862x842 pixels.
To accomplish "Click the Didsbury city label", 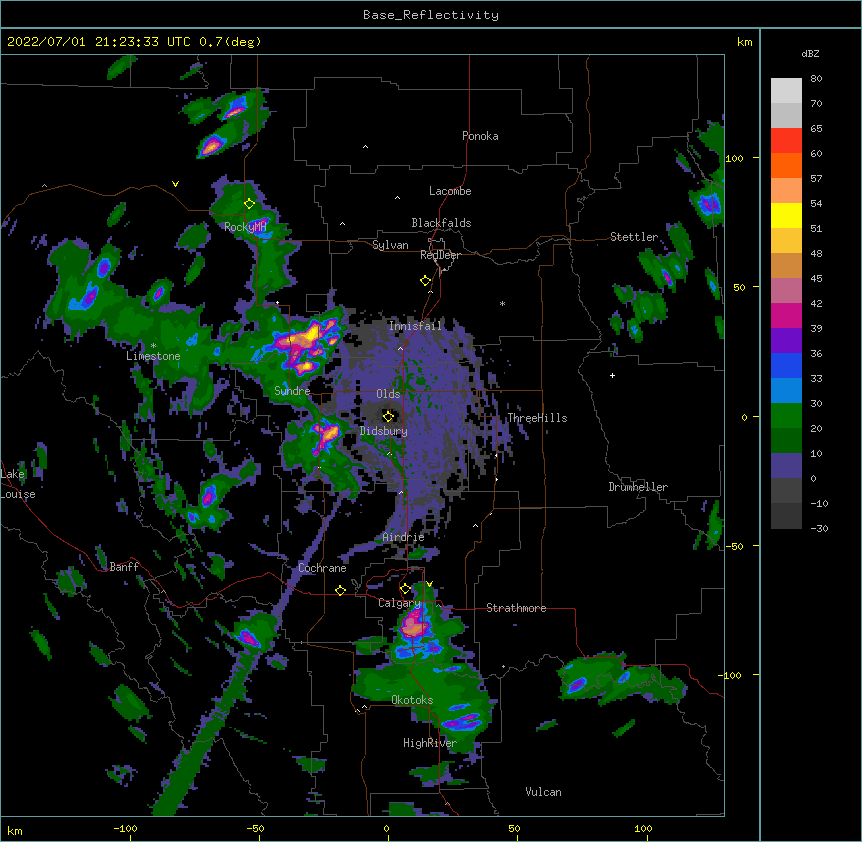I will 384,431.
